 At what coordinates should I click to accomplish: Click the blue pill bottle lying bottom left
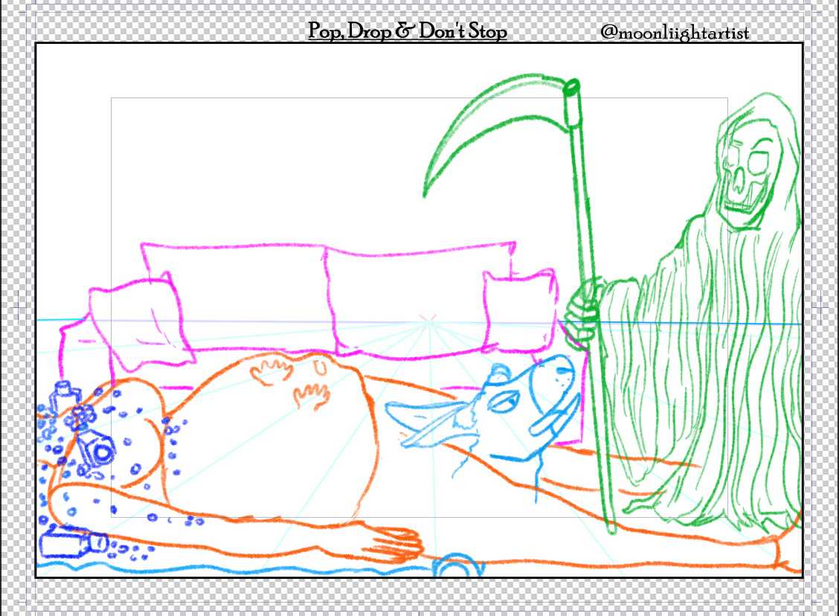73,543
